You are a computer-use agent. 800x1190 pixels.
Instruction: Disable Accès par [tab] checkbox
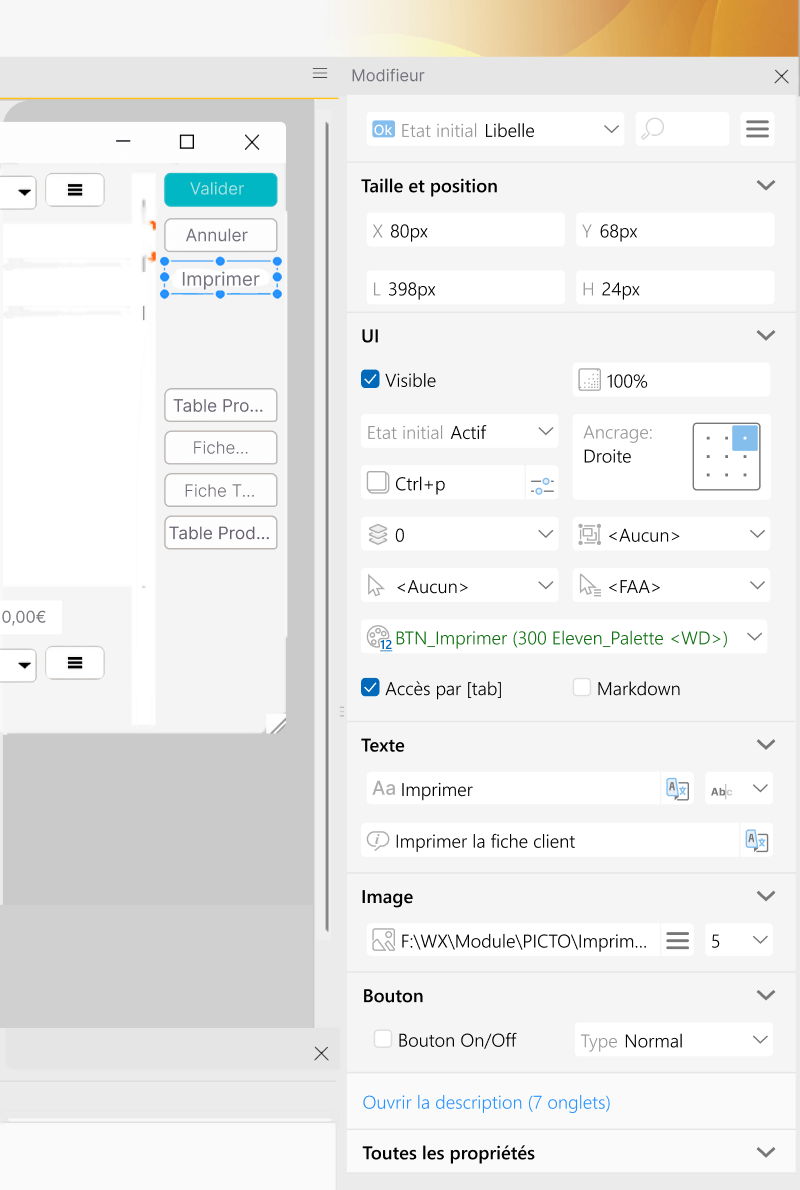[x=370, y=688]
